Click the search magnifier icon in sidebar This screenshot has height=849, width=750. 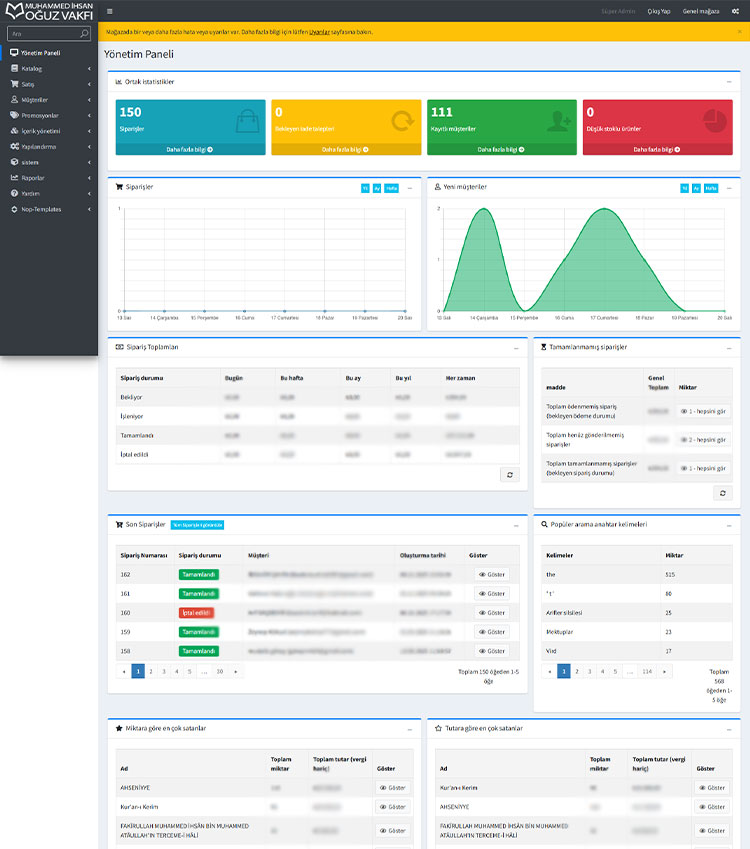pos(84,34)
